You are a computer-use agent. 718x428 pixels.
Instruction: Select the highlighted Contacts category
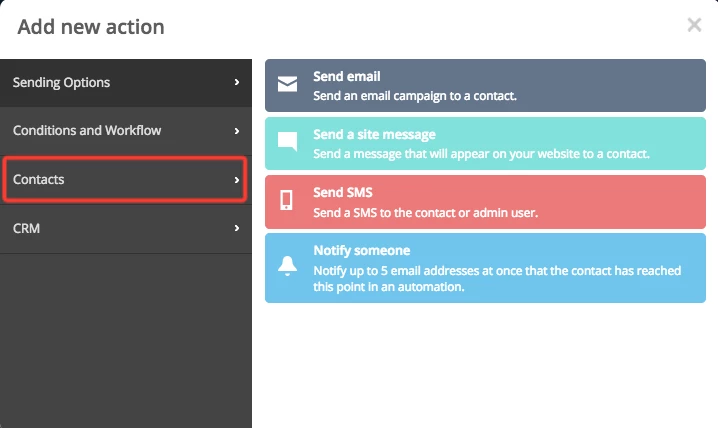[125, 179]
